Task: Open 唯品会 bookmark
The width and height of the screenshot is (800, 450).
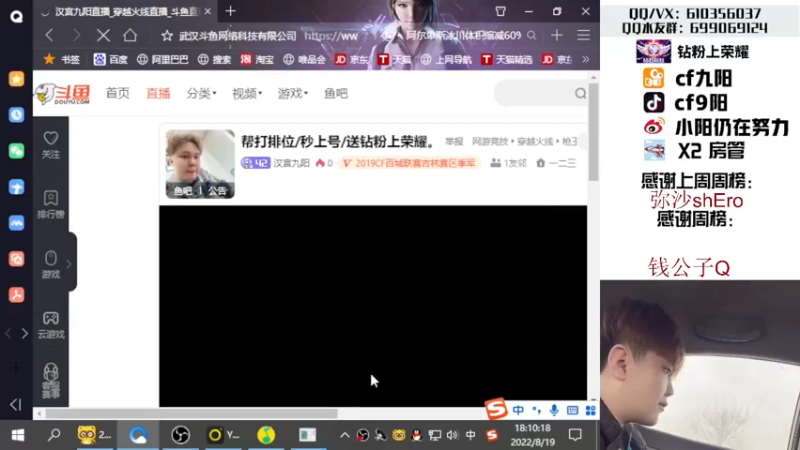Action: pos(305,59)
